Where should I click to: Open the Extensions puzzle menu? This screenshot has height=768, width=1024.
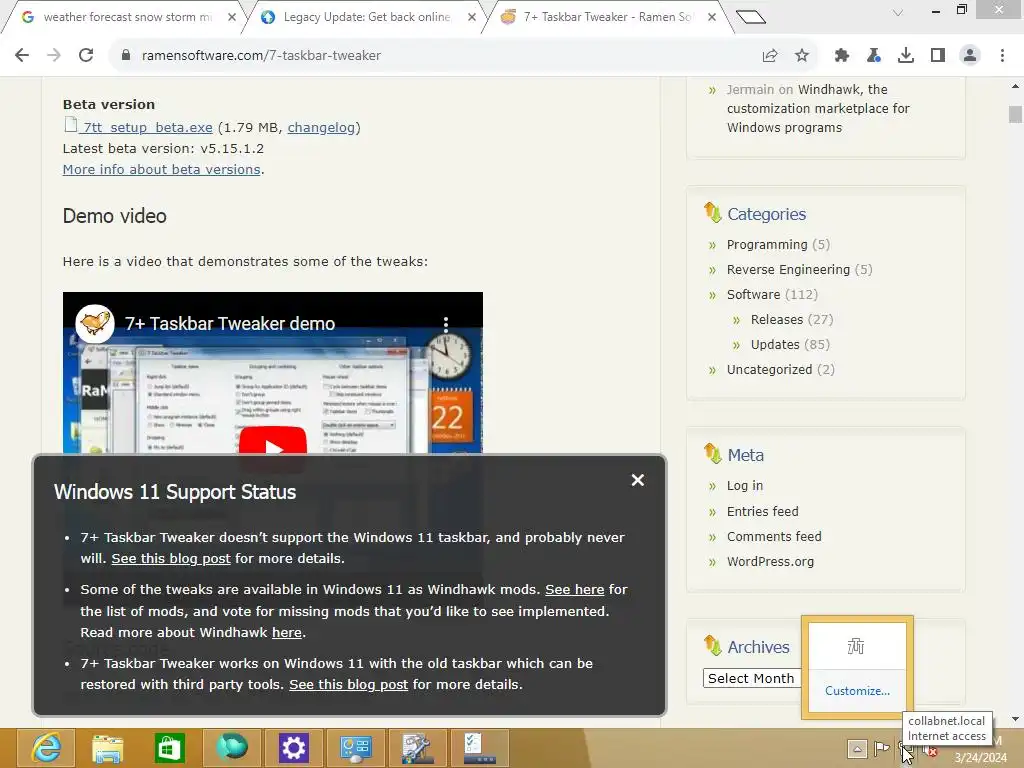(842, 56)
